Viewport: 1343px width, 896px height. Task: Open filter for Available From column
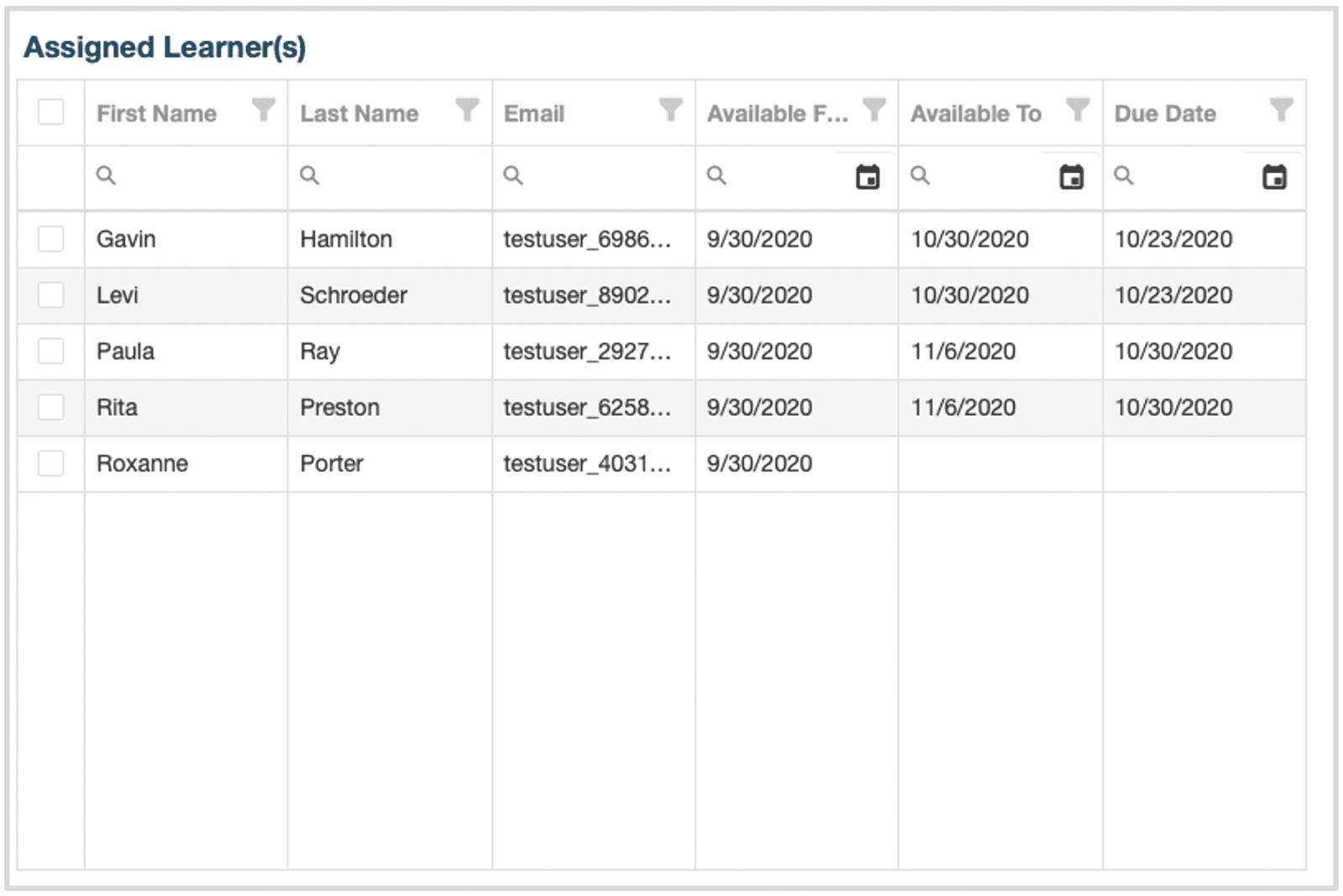click(874, 110)
